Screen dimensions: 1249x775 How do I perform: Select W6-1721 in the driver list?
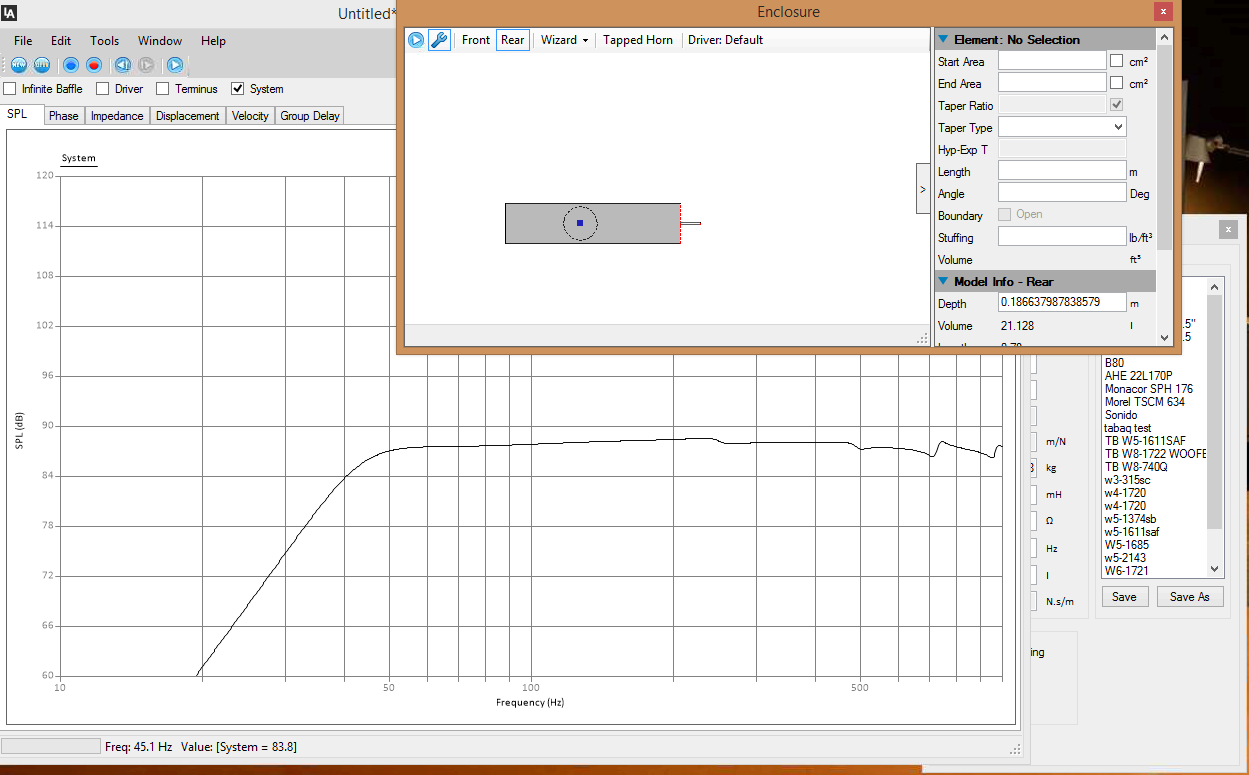tap(1126, 571)
